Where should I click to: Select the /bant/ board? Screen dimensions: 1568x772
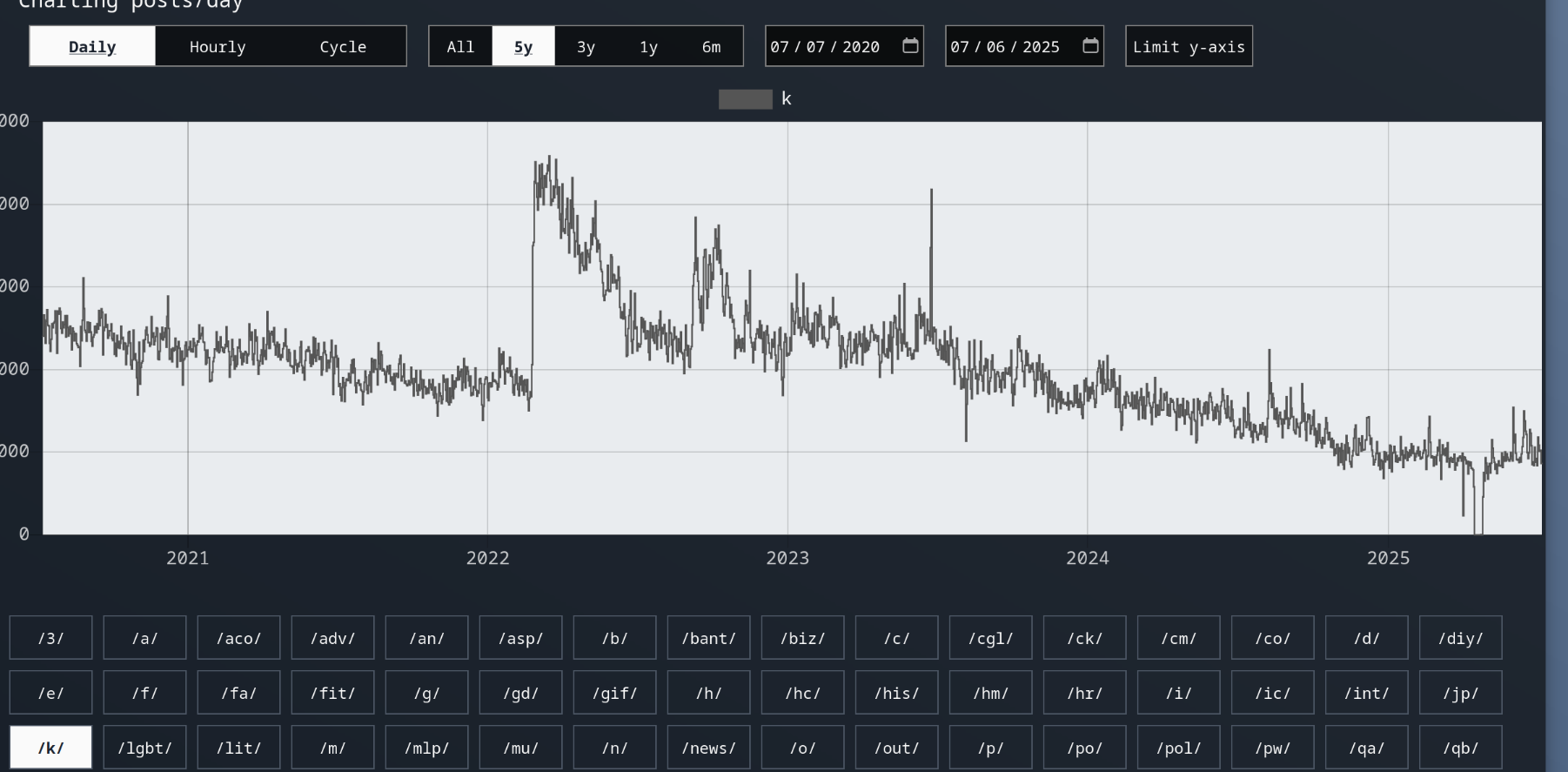point(708,638)
